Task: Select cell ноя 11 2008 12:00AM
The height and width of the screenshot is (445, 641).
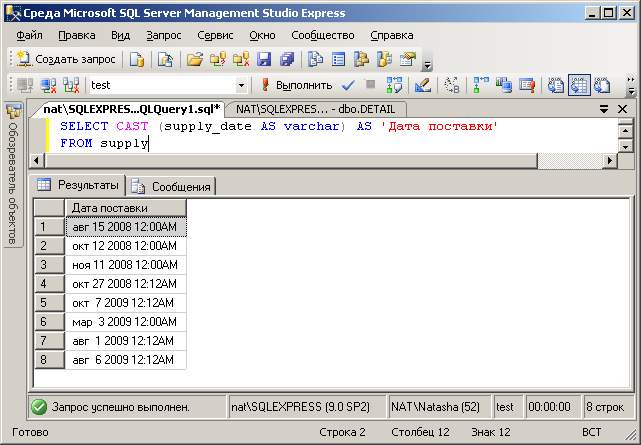Action: coord(126,265)
